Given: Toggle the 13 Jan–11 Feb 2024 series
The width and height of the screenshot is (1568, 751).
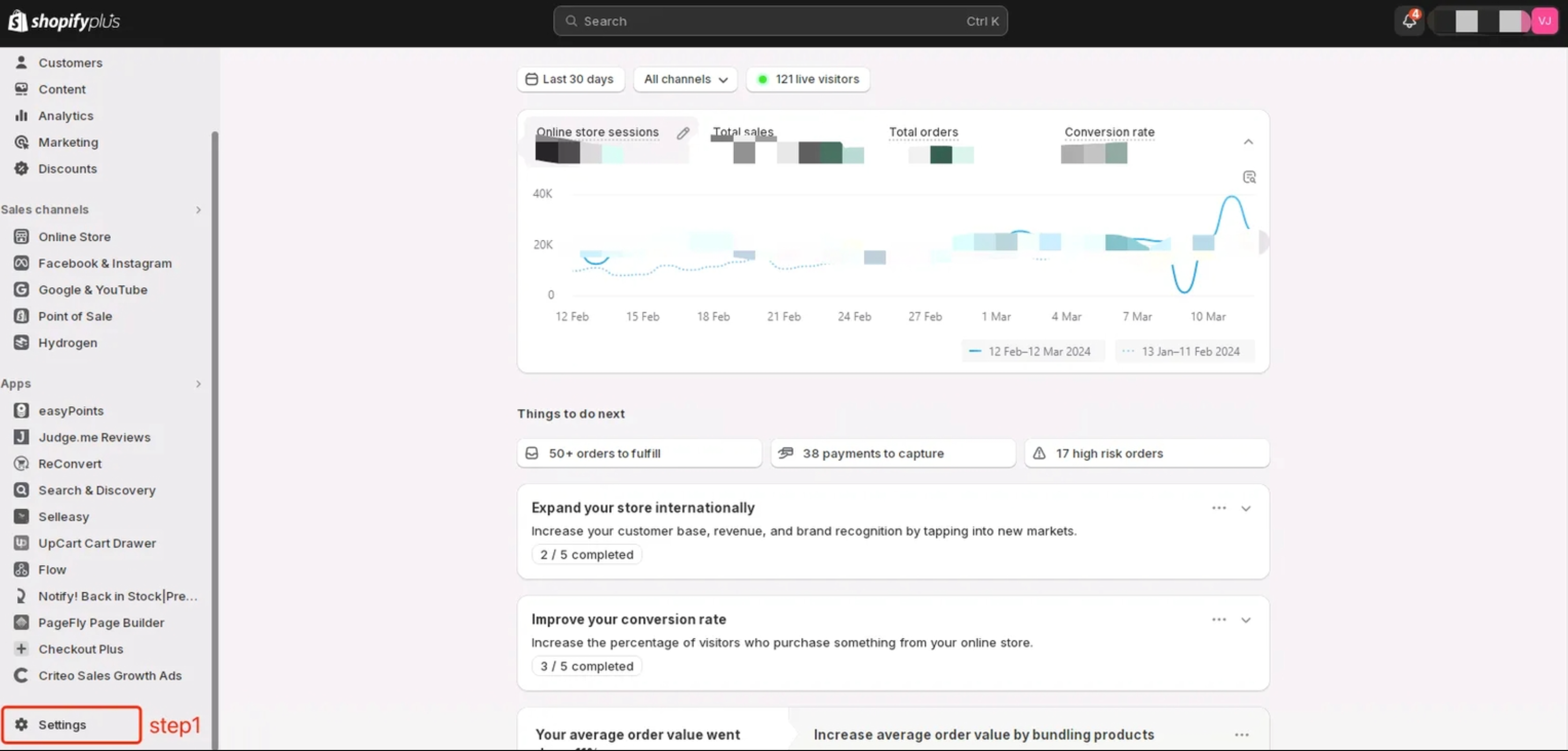Looking at the screenshot, I should point(1184,351).
